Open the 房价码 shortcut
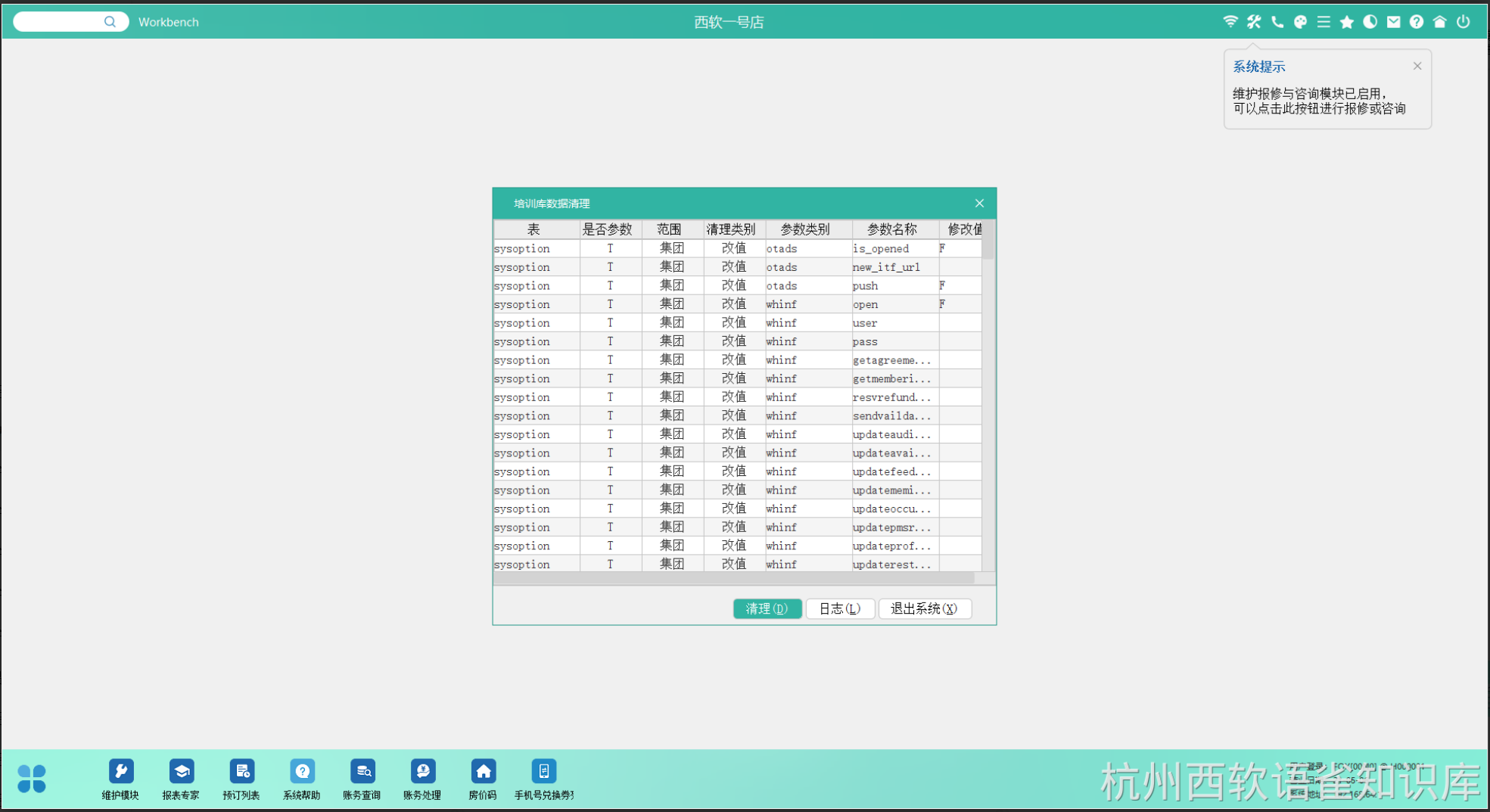The image size is (1490, 812). coord(483,779)
